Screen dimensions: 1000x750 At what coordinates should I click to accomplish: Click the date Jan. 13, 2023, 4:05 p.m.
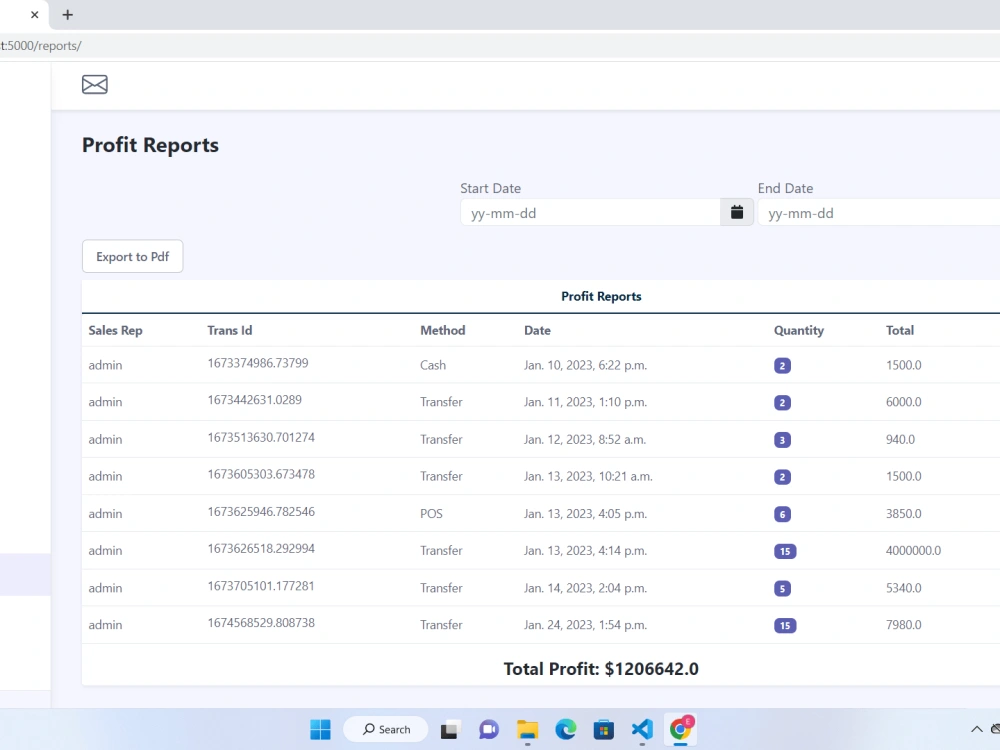(585, 513)
